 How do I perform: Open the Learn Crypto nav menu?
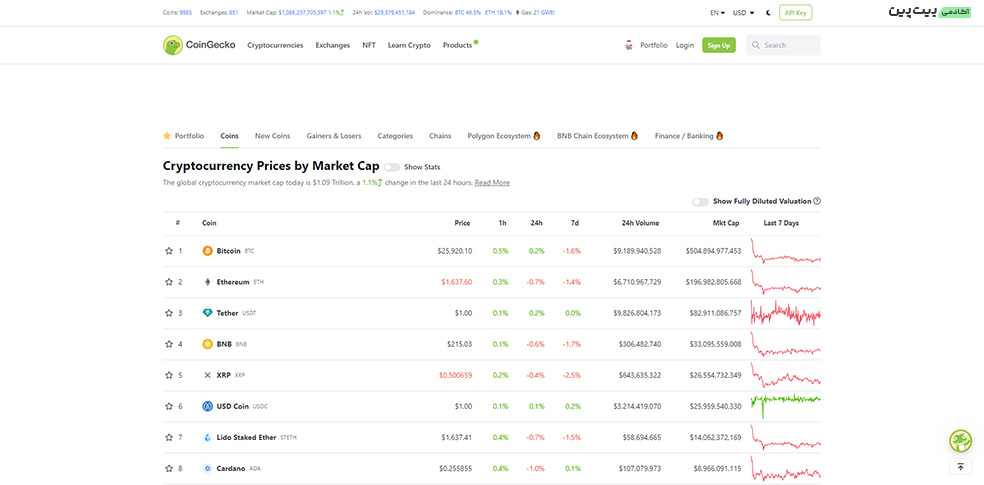click(x=409, y=45)
